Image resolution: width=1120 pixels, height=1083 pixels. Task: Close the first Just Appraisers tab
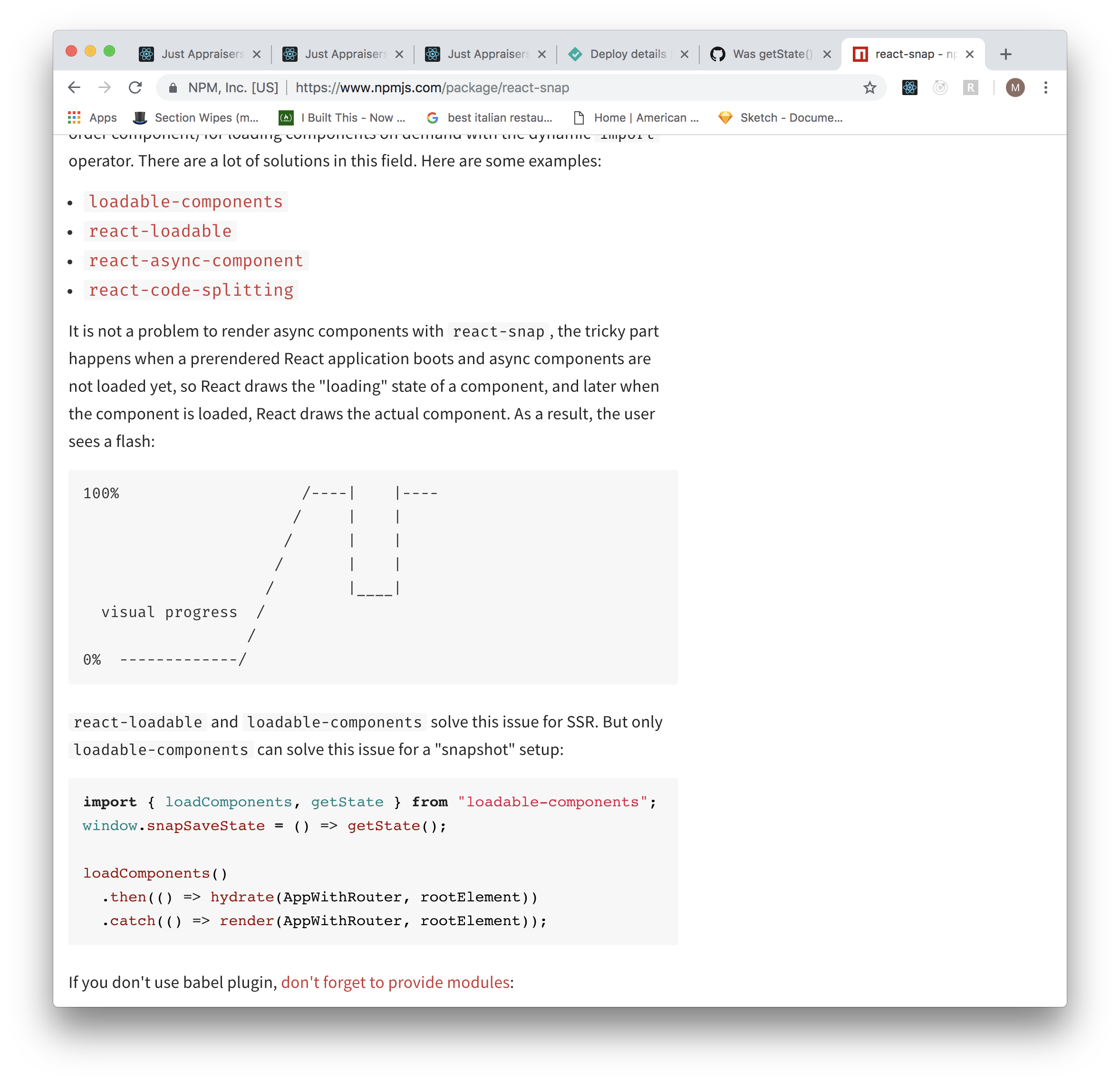tap(257, 54)
